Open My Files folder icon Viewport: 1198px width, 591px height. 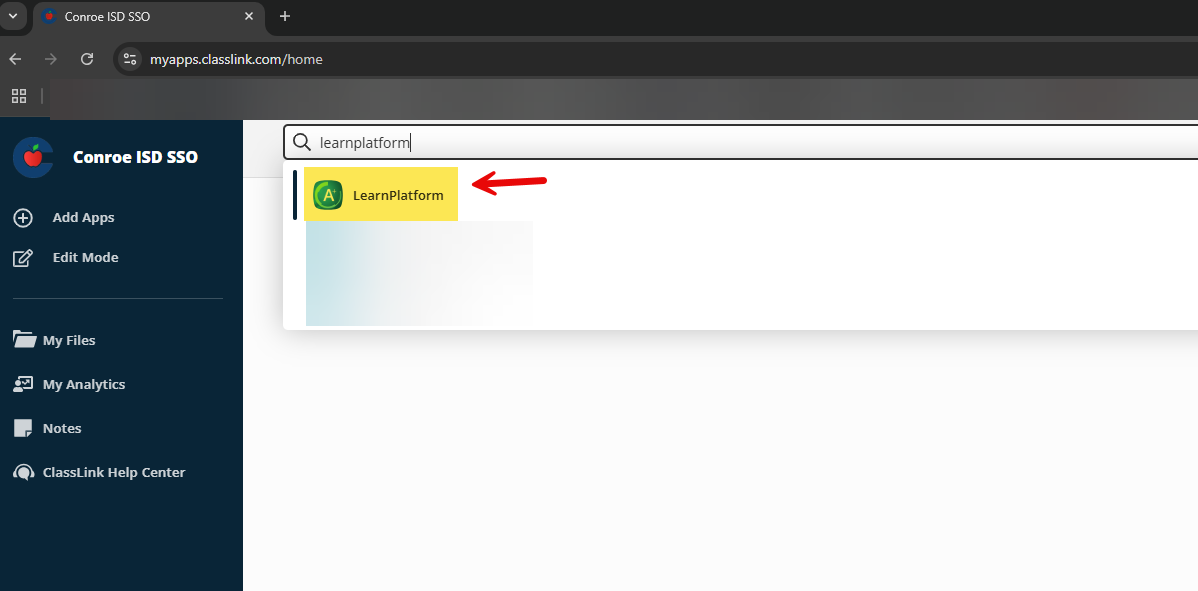click(x=24, y=340)
